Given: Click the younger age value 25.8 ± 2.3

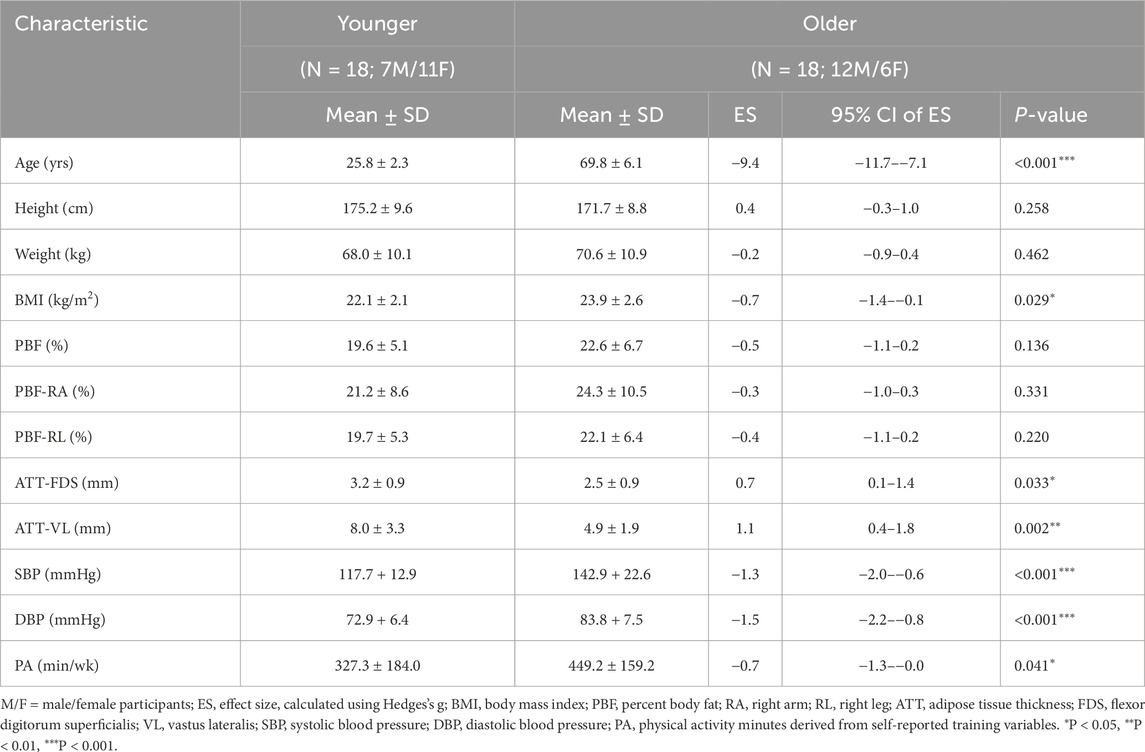Looking at the screenshot, I should pyautogui.click(x=378, y=163).
